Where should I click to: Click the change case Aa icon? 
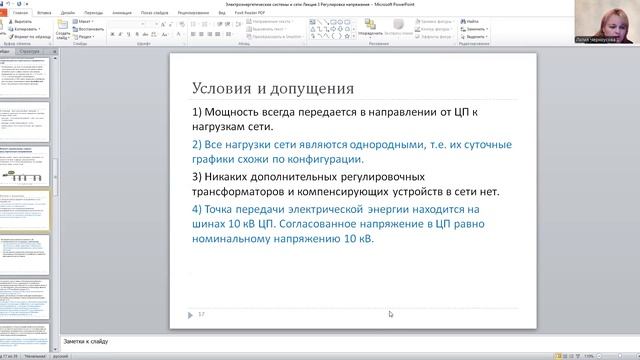(165, 35)
